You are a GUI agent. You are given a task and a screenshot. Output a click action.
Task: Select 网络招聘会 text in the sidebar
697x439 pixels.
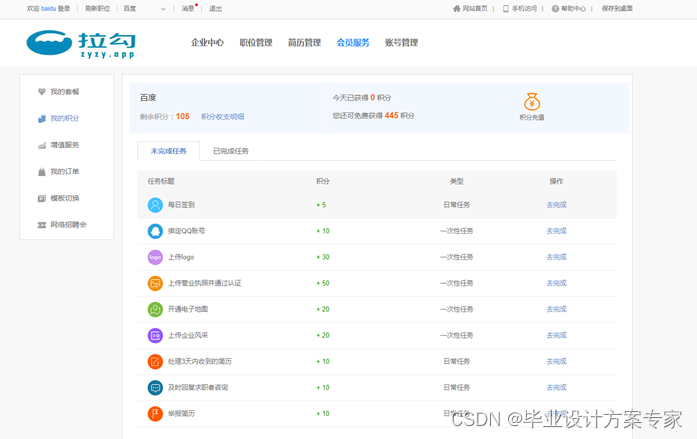point(68,225)
